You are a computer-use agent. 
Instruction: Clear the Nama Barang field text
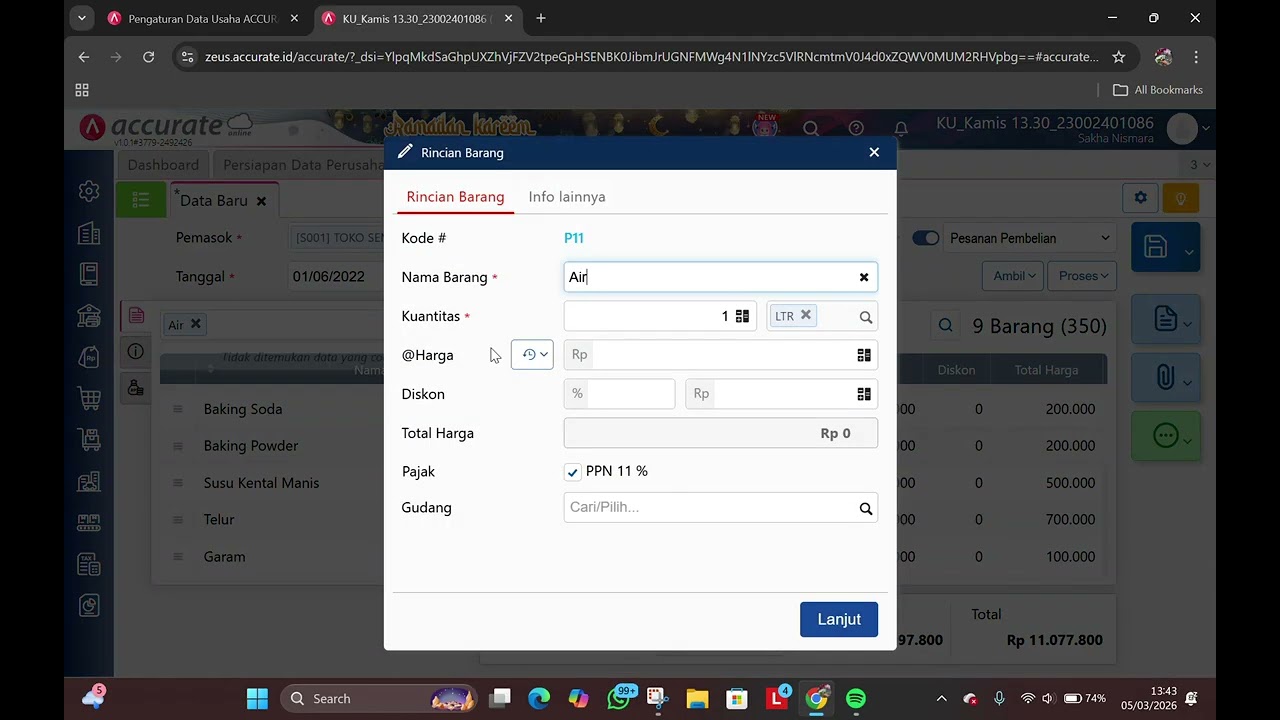point(864,277)
